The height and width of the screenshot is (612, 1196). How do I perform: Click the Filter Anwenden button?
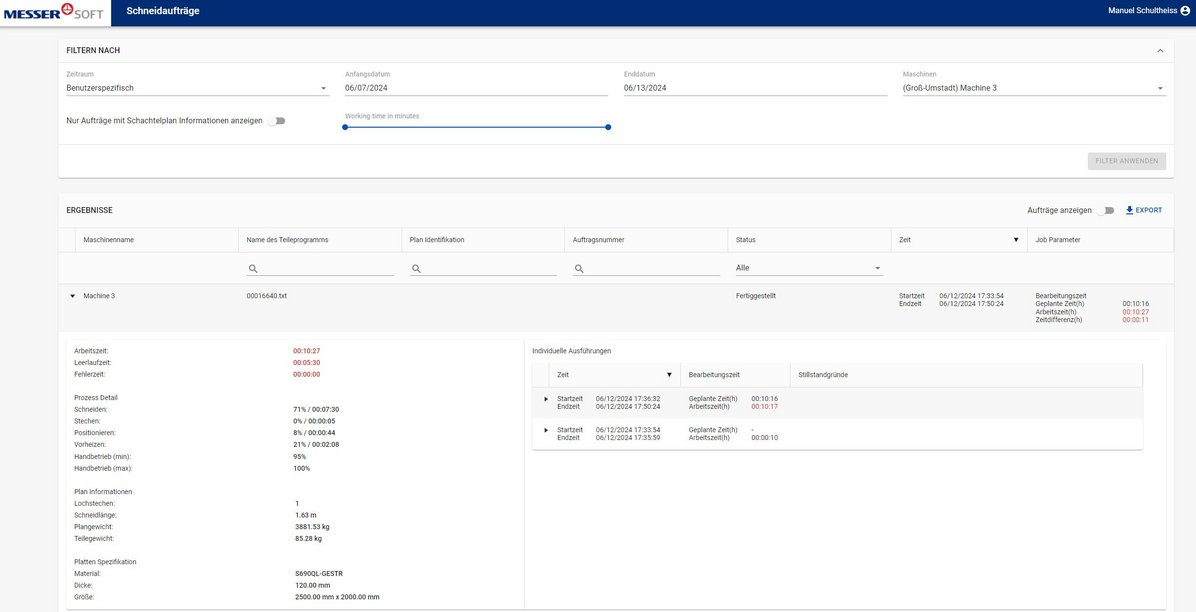pos(1126,161)
